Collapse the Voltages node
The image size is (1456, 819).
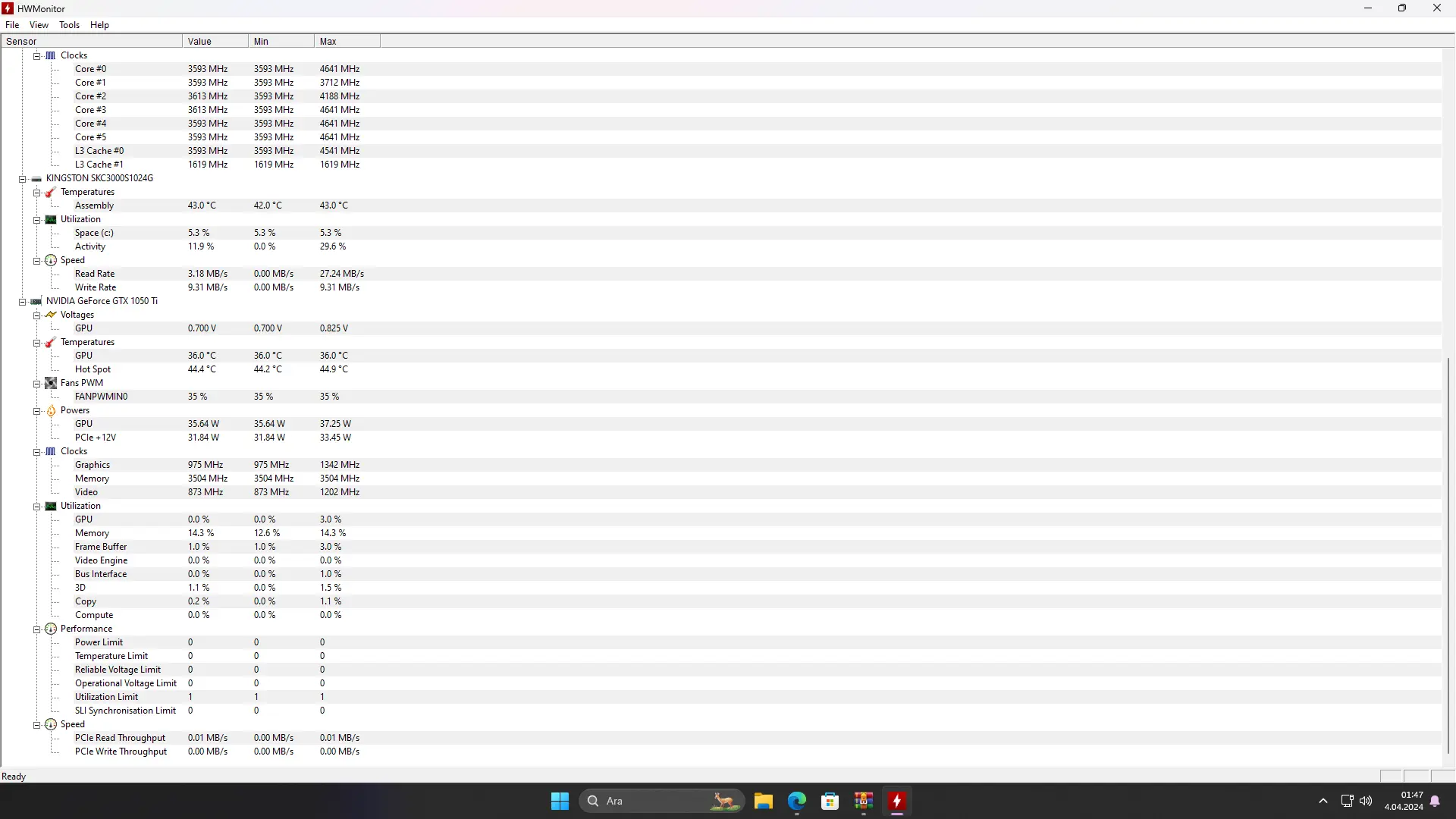tap(36, 315)
